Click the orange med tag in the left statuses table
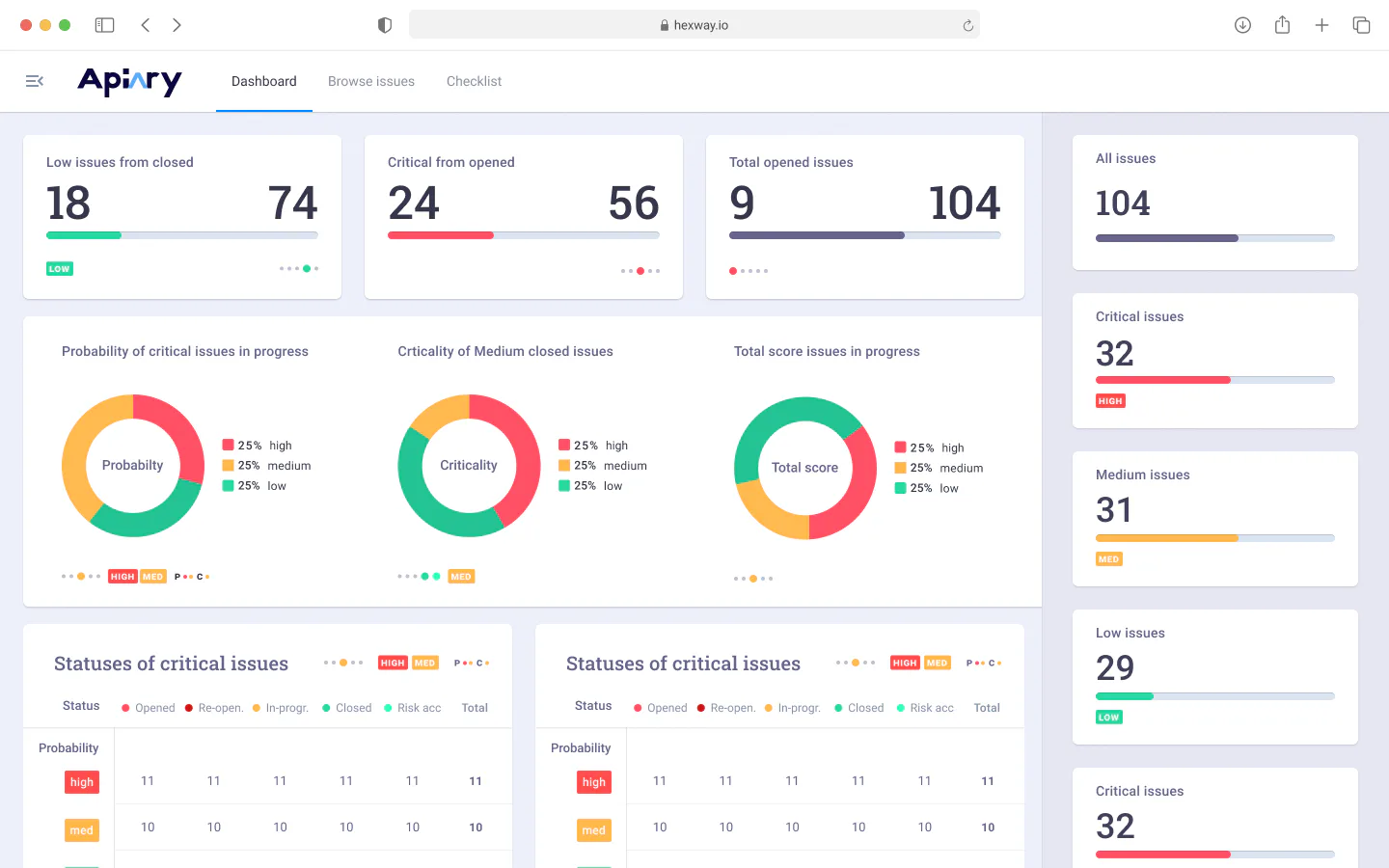This screenshot has width=1389, height=868. tap(82, 830)
